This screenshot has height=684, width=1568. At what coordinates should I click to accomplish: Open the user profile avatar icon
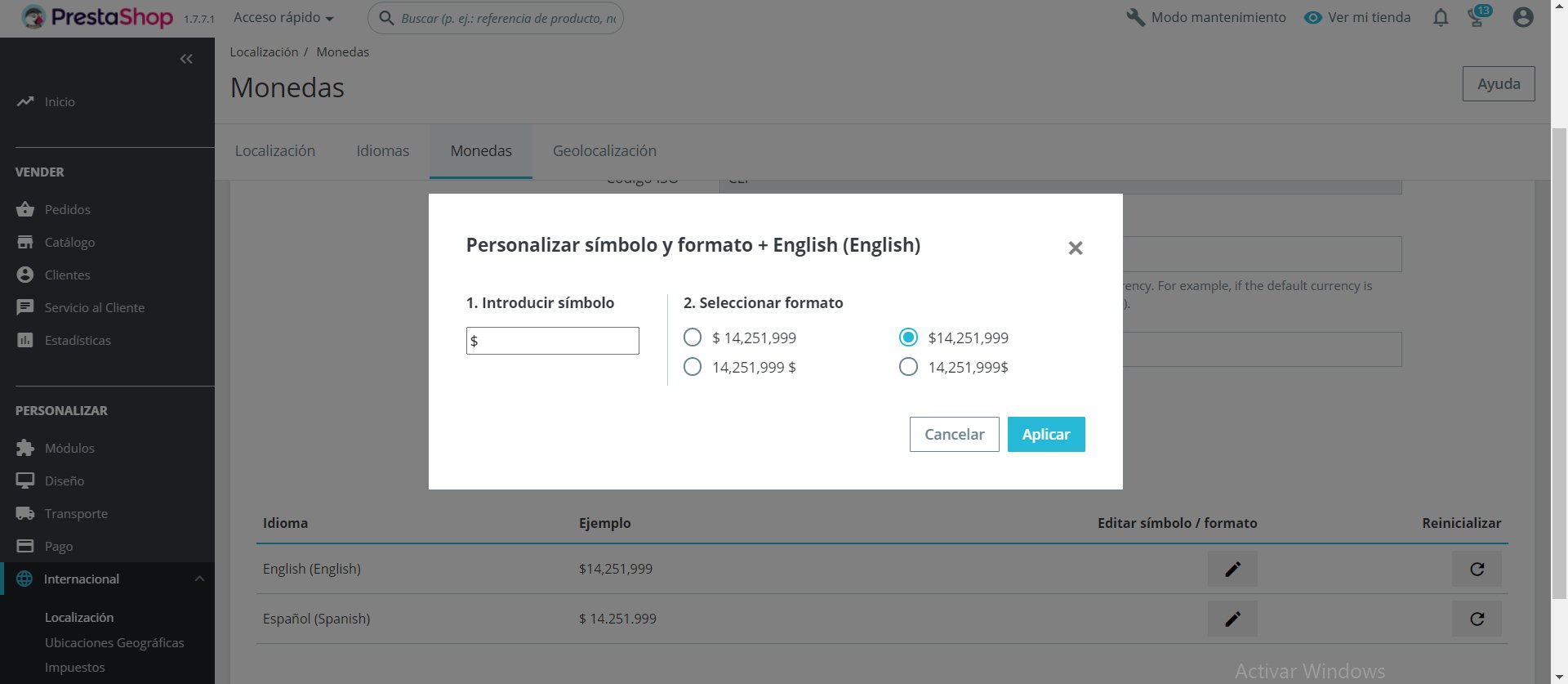tap(1523, 17)
